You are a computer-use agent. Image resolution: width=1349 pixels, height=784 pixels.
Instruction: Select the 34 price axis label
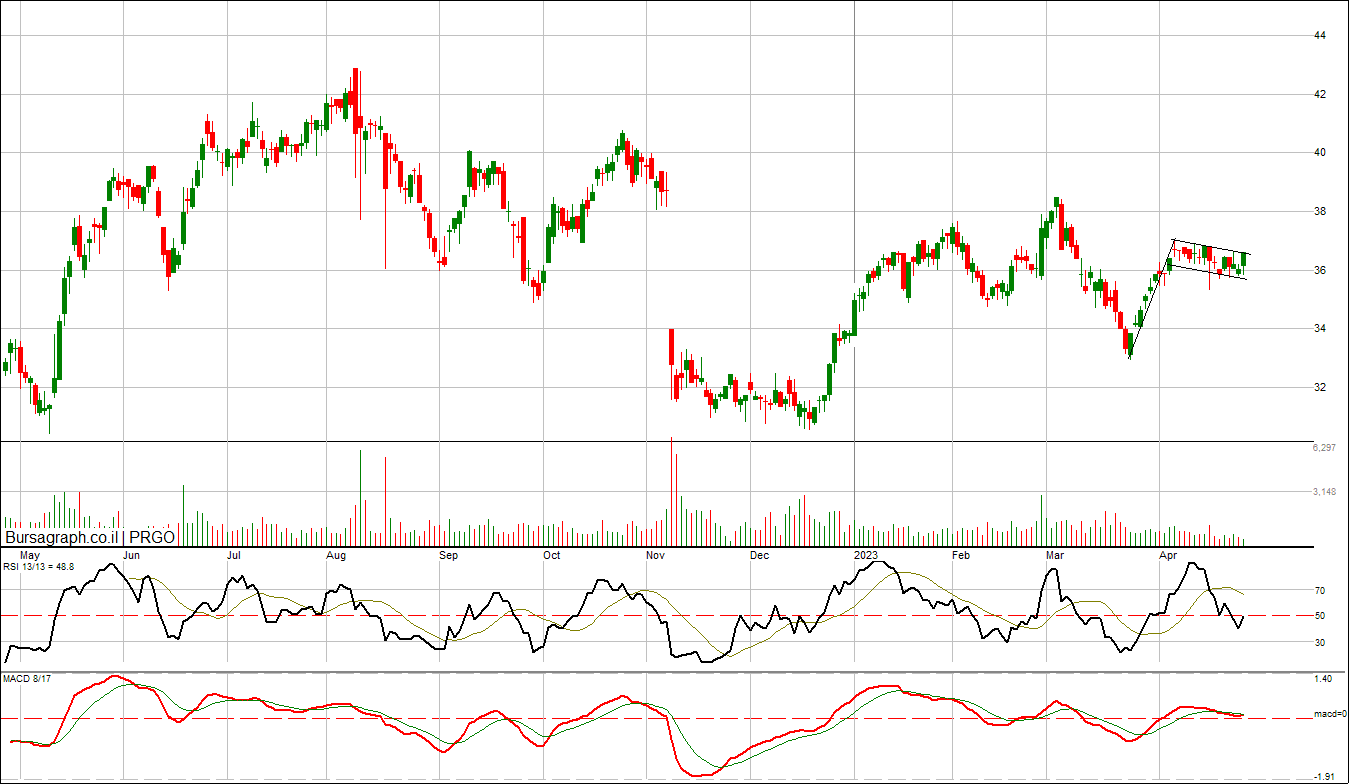1320,329
